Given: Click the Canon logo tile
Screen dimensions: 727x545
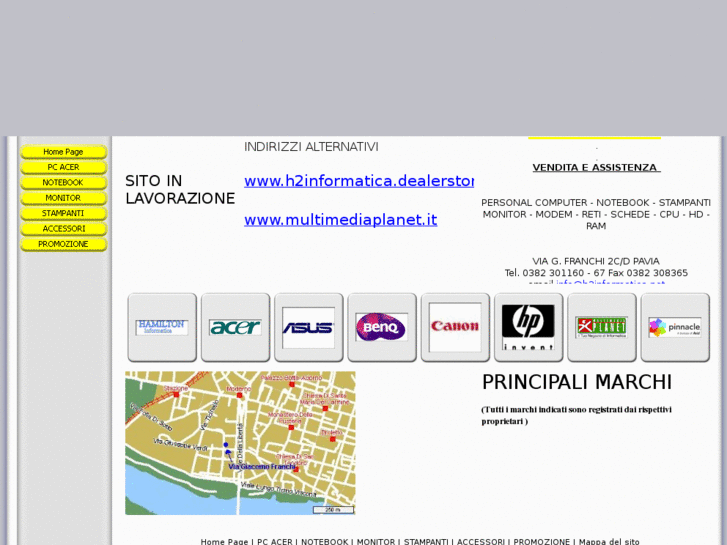Looking at the screenshot, I should (x=455, y=327).
